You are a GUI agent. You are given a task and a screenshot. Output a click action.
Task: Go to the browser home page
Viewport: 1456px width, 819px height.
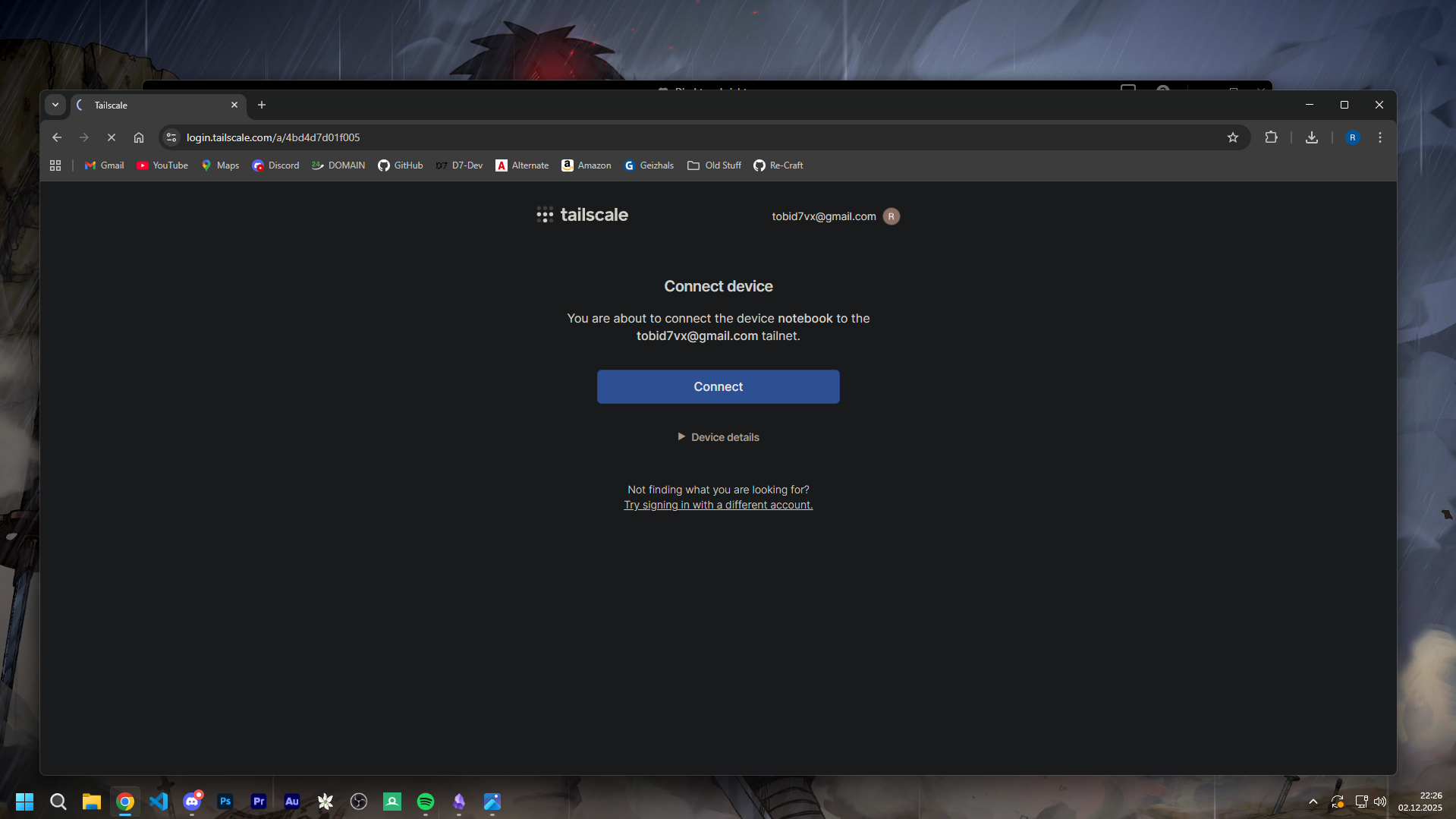[x=138, y=137]
